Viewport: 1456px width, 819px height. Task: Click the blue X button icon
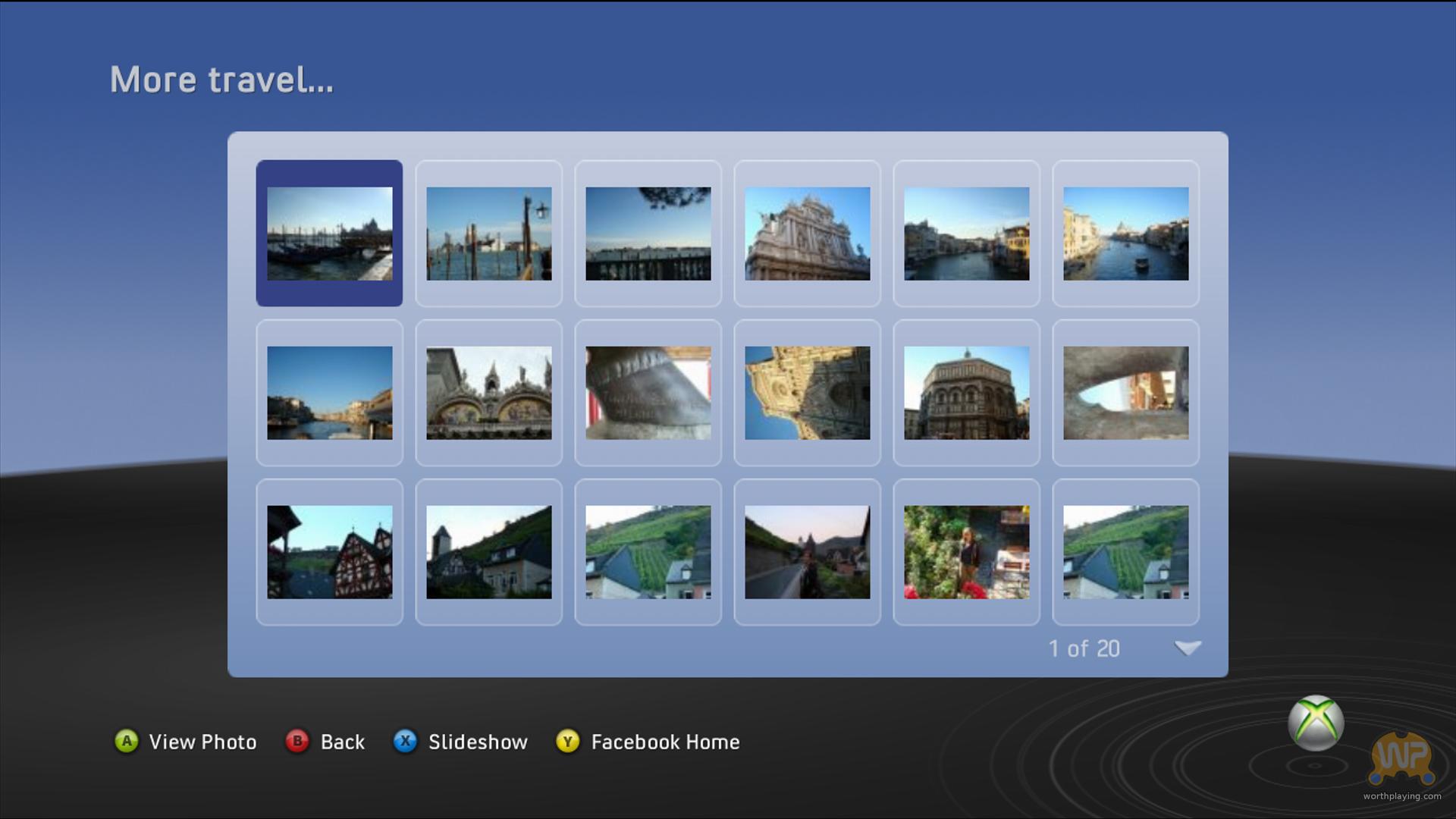click(406, 741)
